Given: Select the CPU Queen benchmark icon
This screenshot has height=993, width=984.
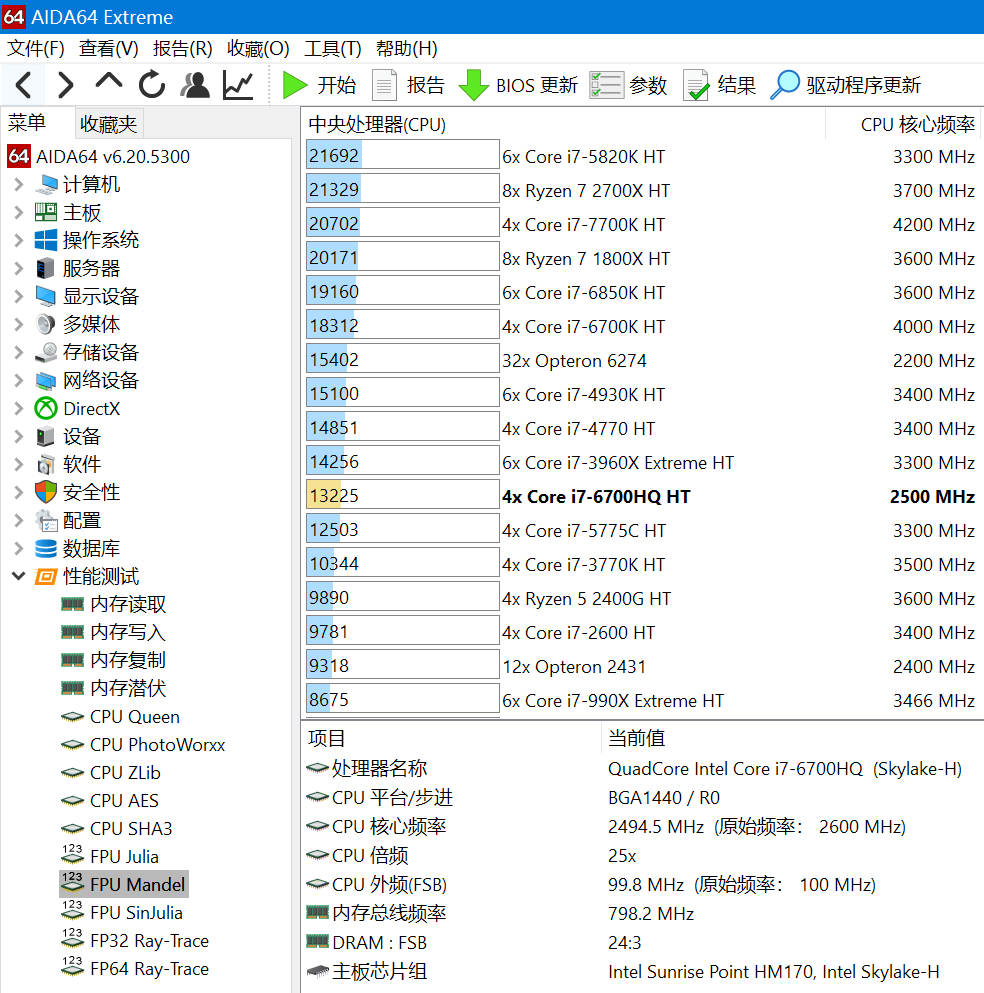Looking at the screenshot, I should click(72, 717).
